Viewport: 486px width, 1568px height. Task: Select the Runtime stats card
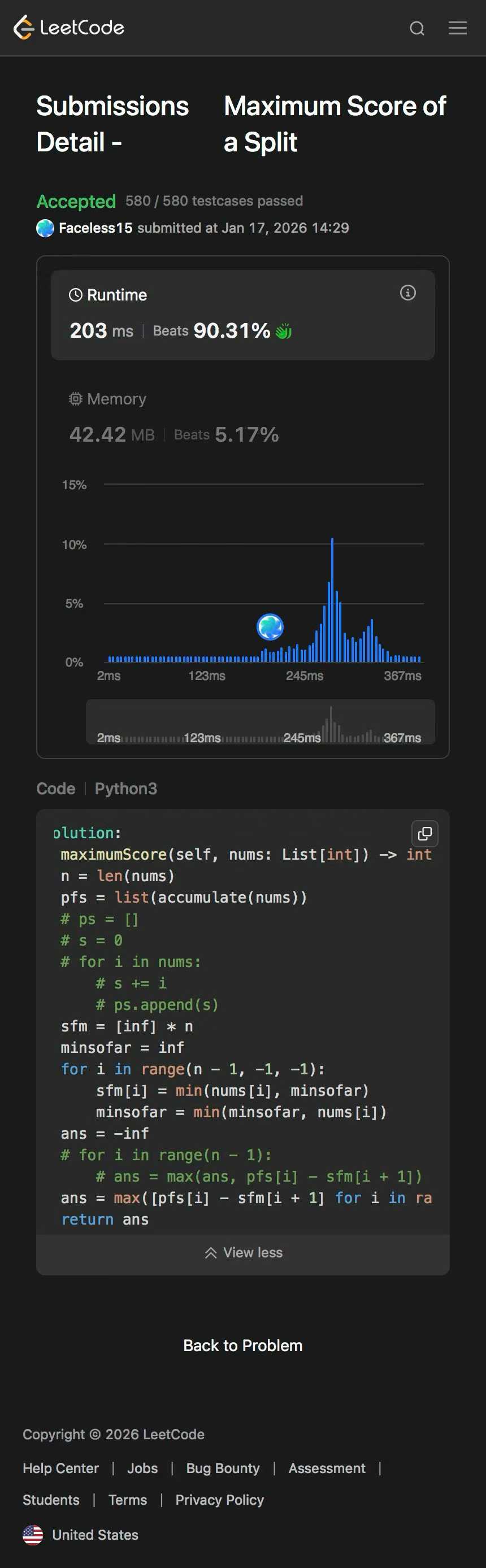point(242,315)
